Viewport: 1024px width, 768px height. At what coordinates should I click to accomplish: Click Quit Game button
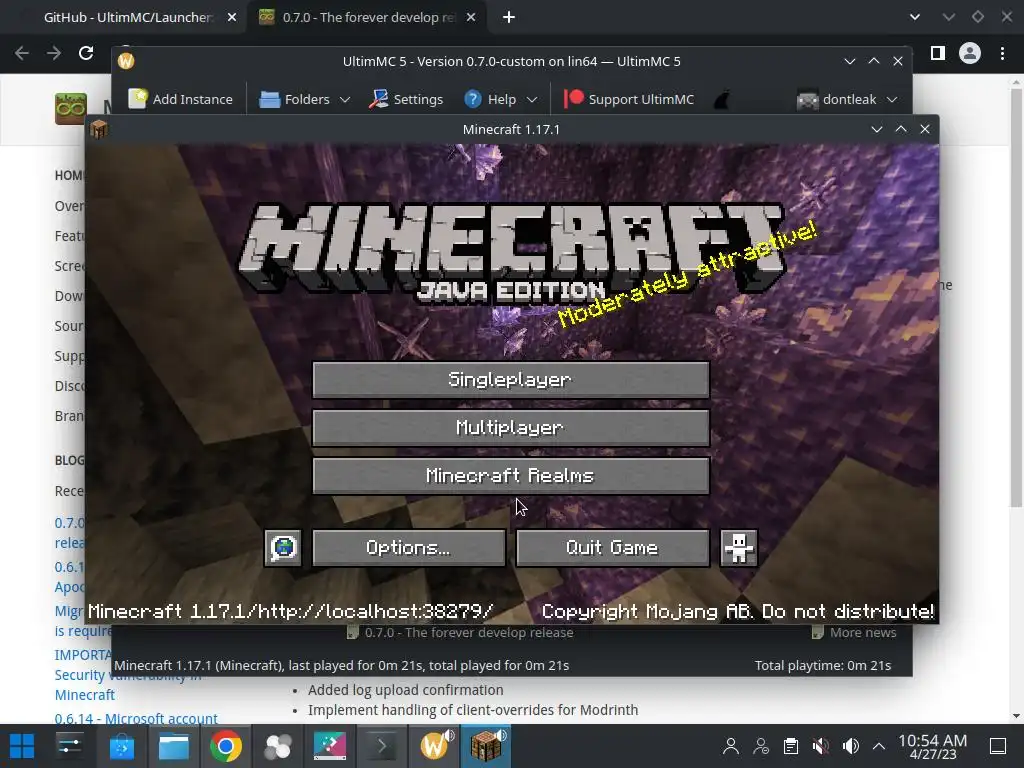point(613,548)
